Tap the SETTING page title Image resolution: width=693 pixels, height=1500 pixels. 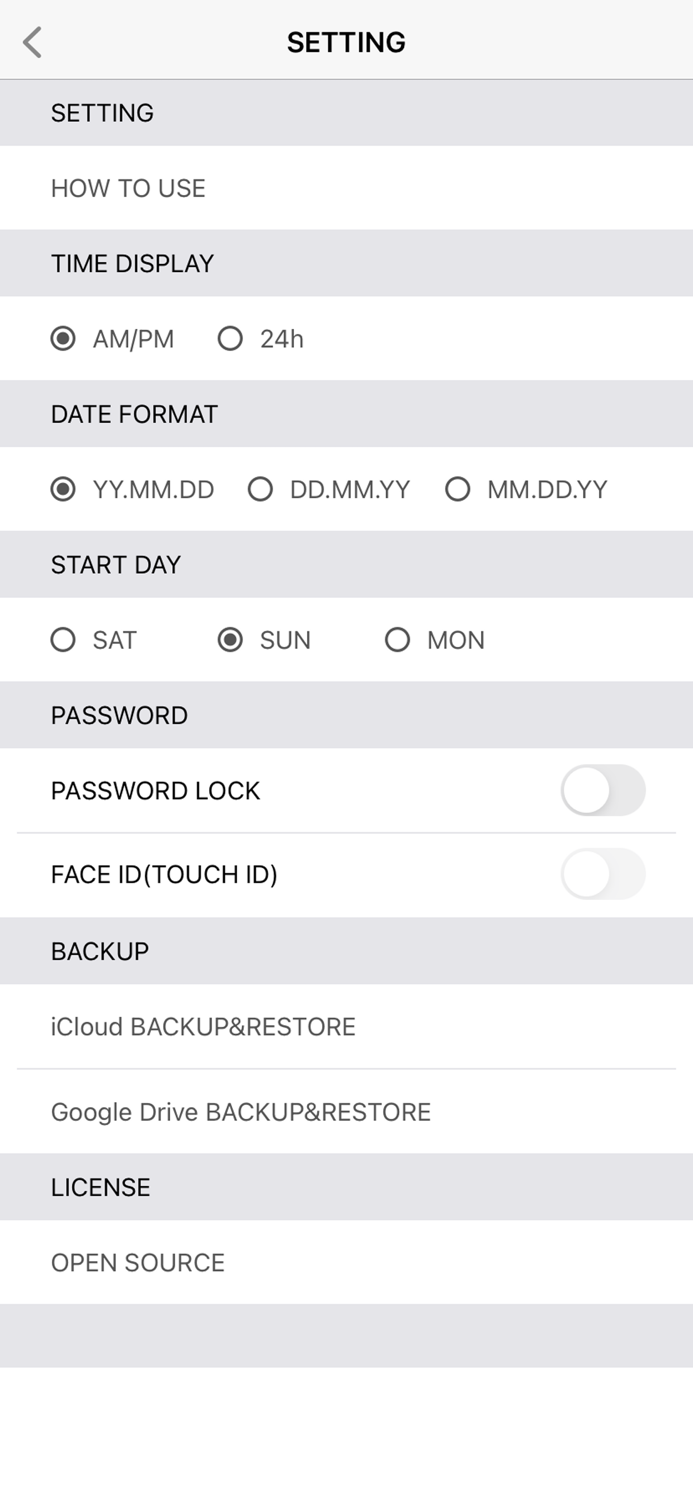tap(346, 42)
